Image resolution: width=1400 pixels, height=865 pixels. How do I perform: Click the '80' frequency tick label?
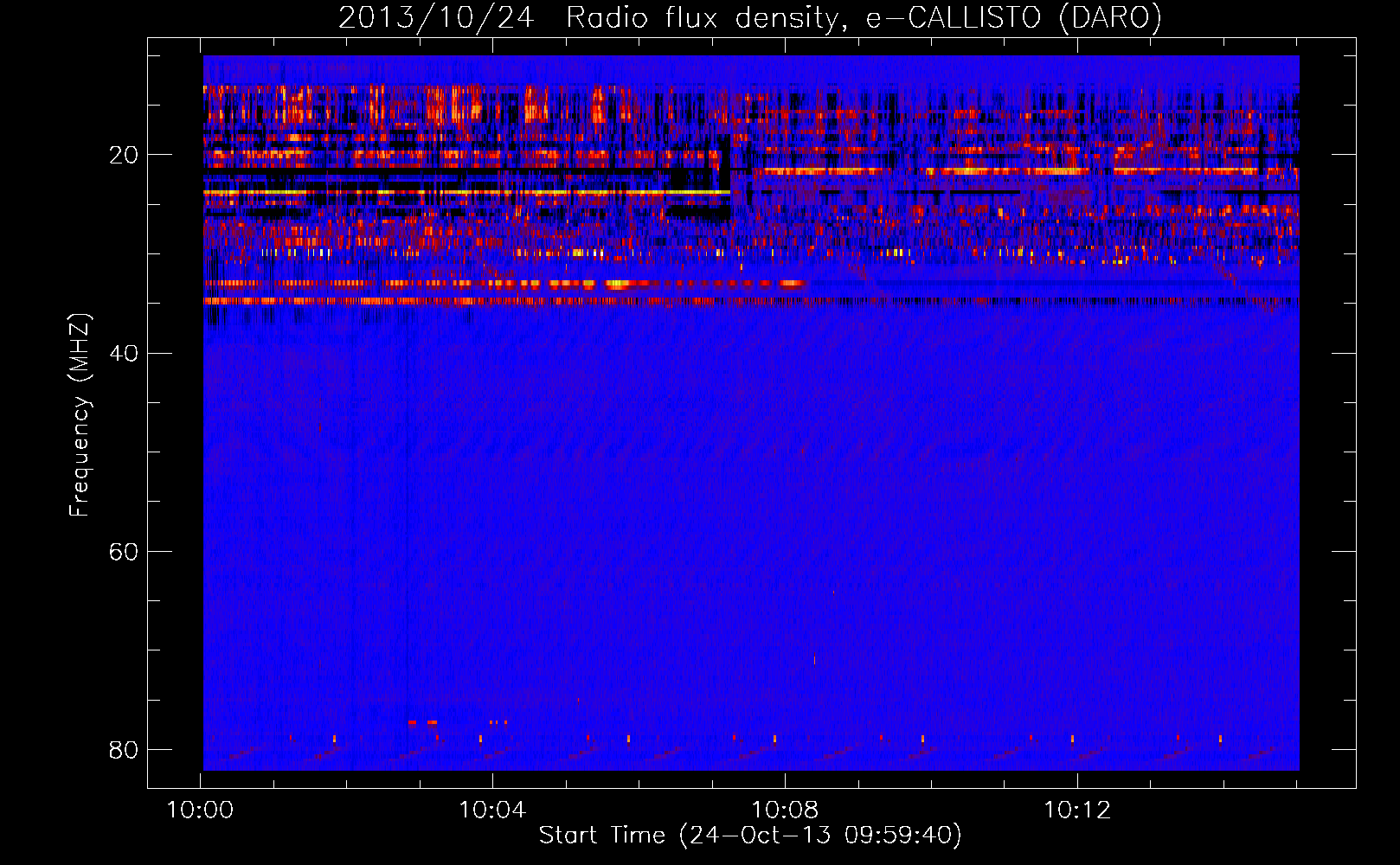point(124,749)
